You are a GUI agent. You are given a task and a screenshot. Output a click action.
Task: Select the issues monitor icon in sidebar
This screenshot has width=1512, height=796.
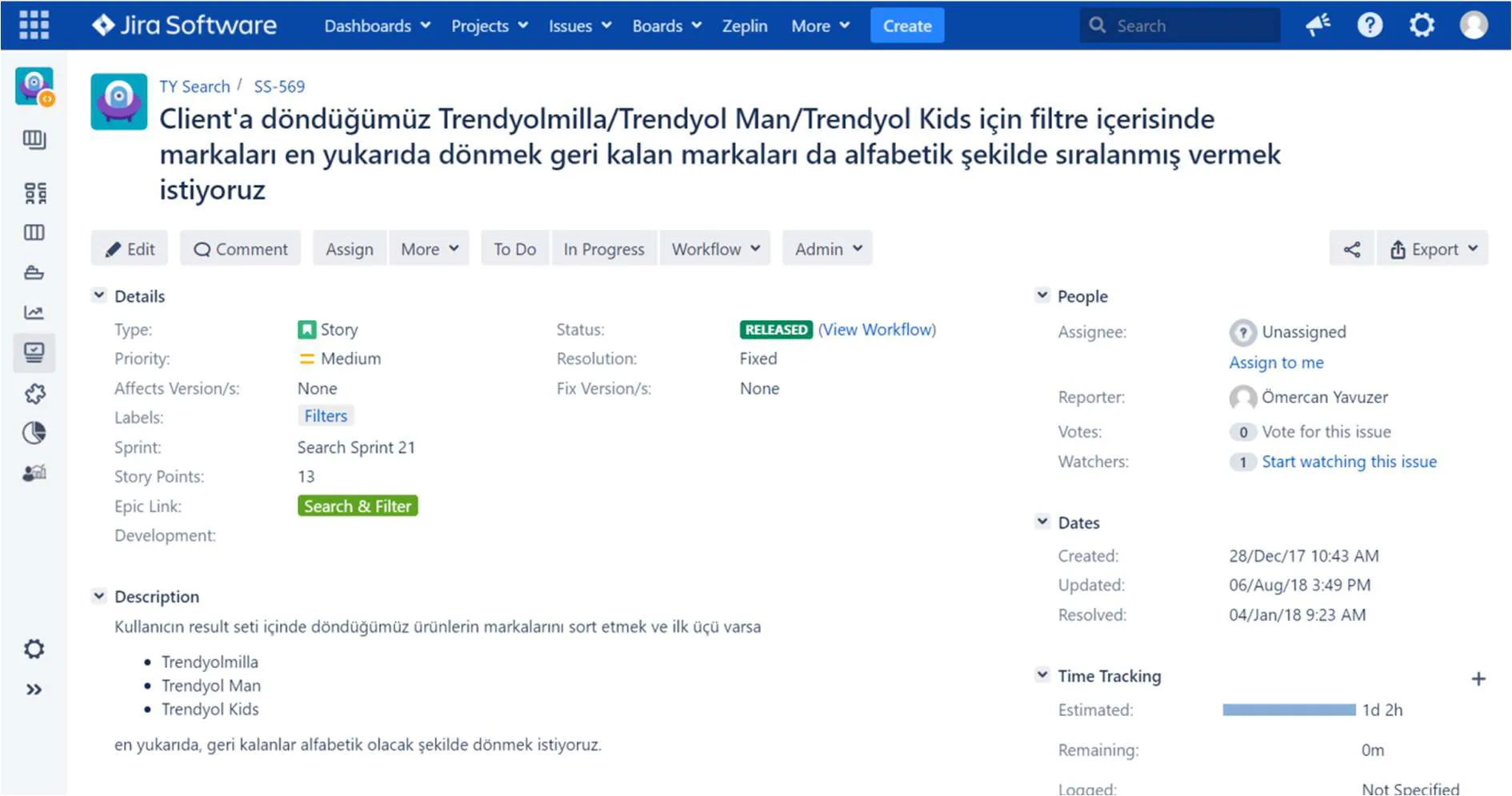(x=34, y=353)
